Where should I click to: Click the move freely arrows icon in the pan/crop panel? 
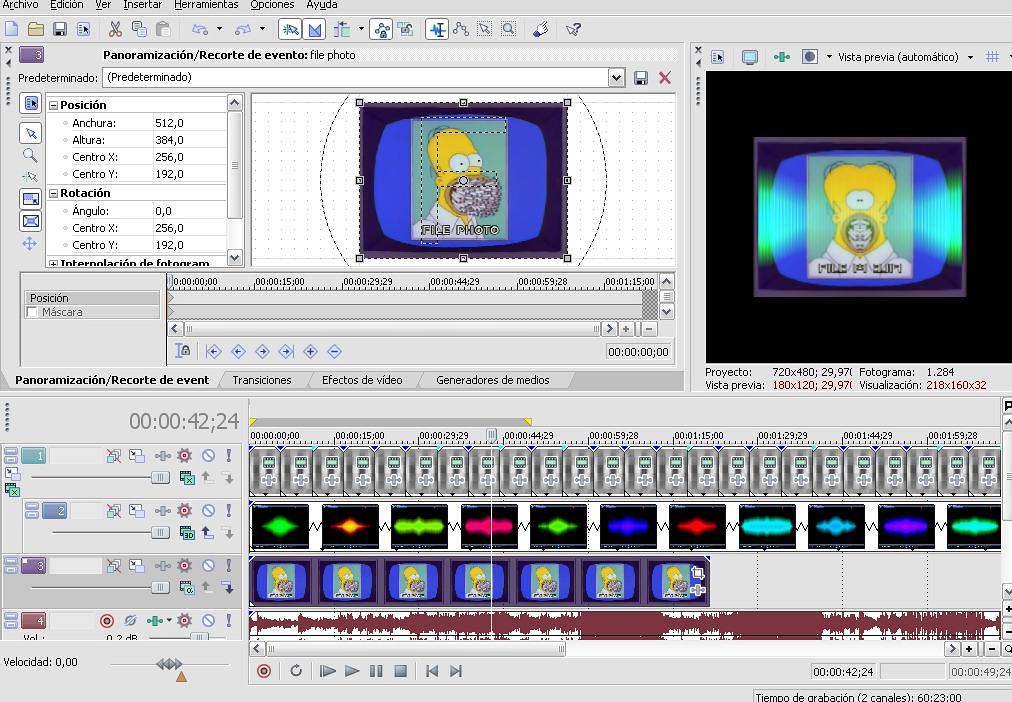[x=30, y=243]
